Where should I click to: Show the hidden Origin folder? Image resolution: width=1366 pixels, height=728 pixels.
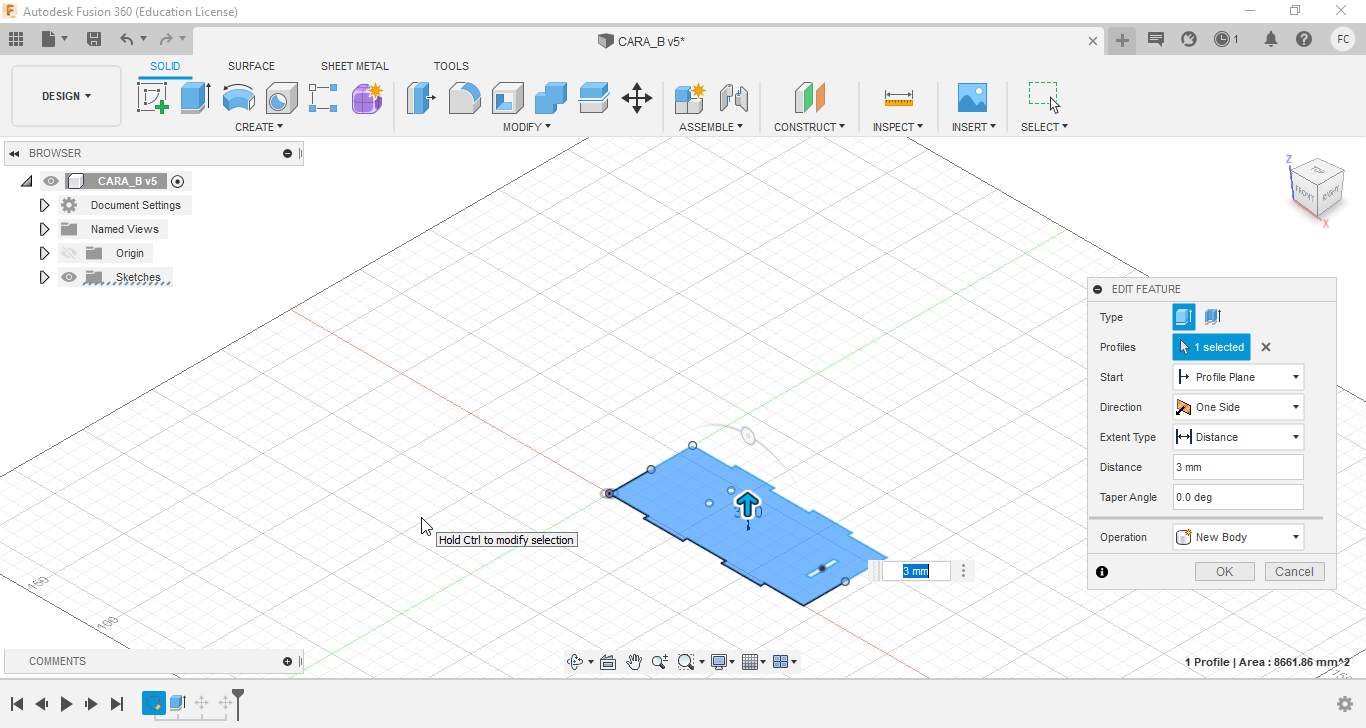pyautogui.click(x=68, y=253)
